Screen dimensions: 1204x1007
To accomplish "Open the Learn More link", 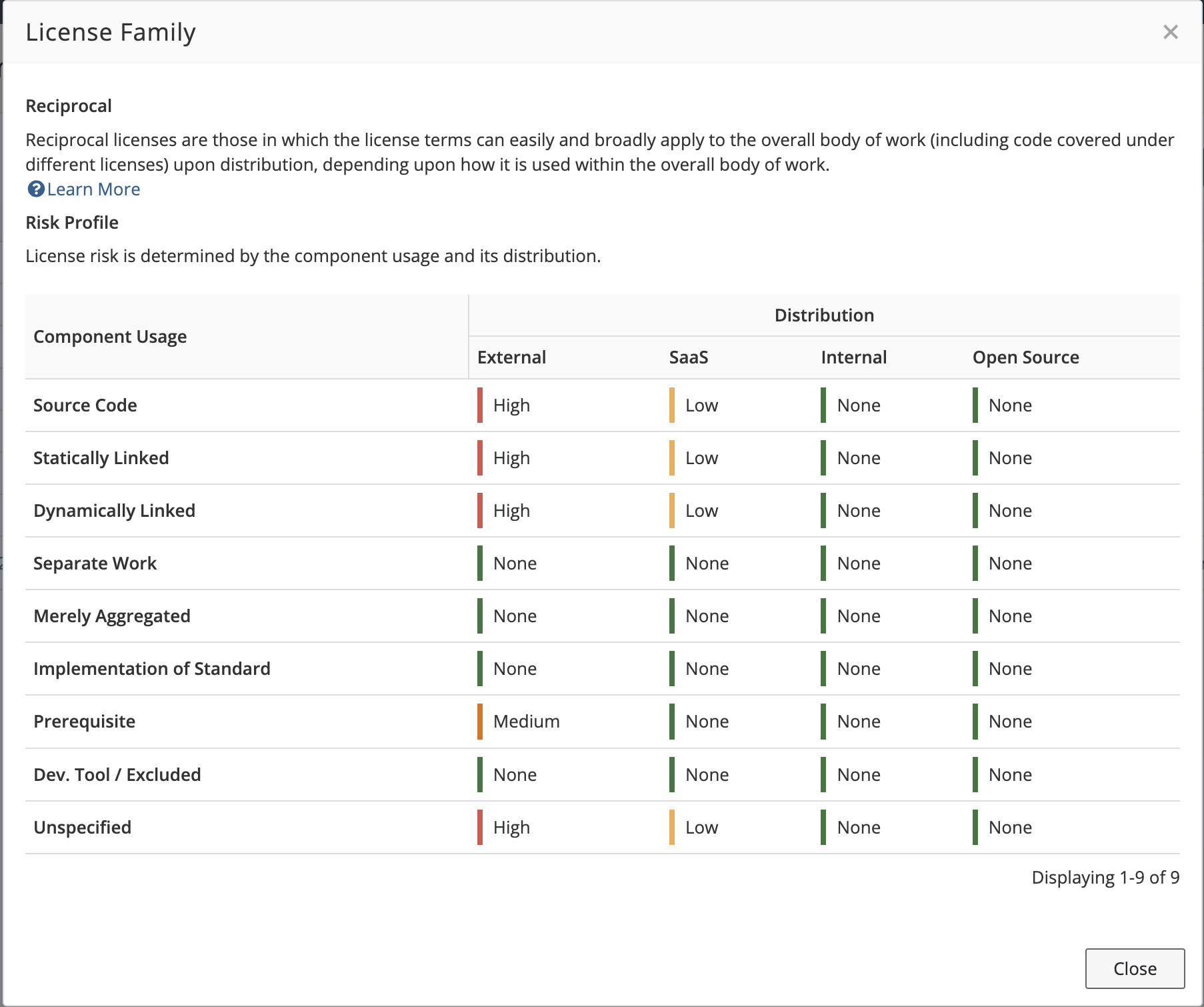I will [x=93, y=189].
